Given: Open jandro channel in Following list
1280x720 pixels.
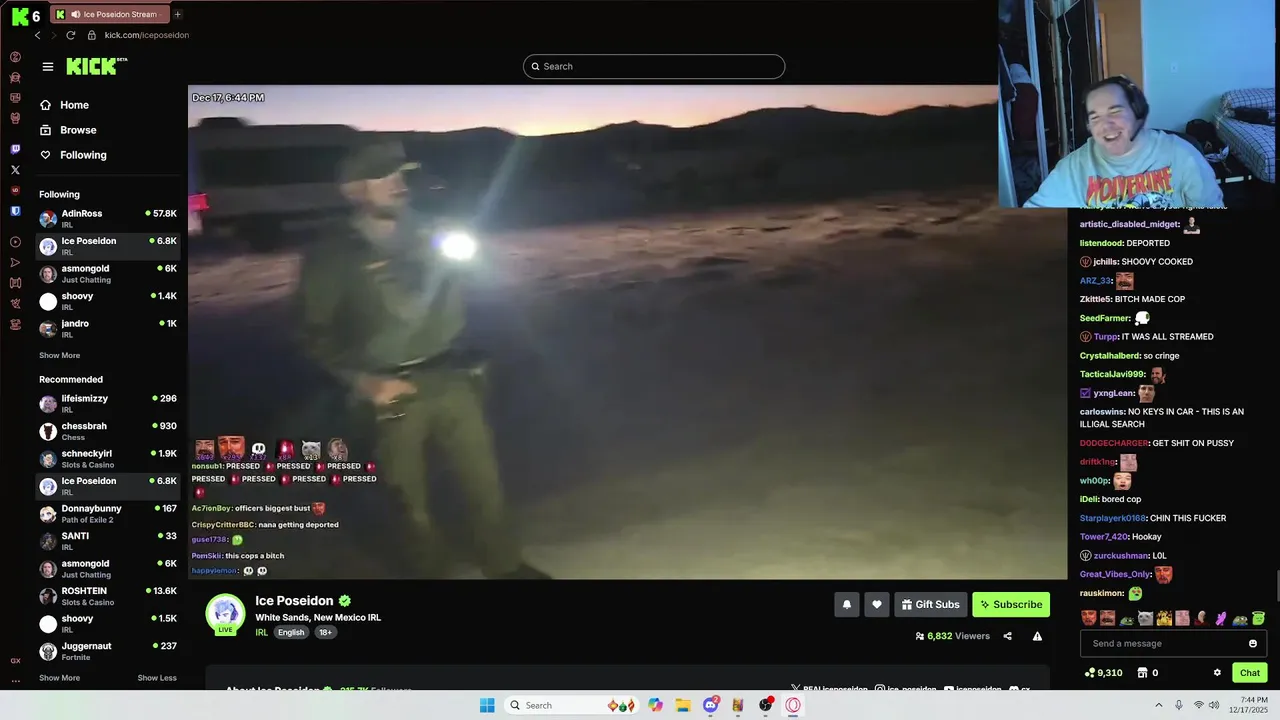Looking at the screenshot, I should tap(108, 328).
